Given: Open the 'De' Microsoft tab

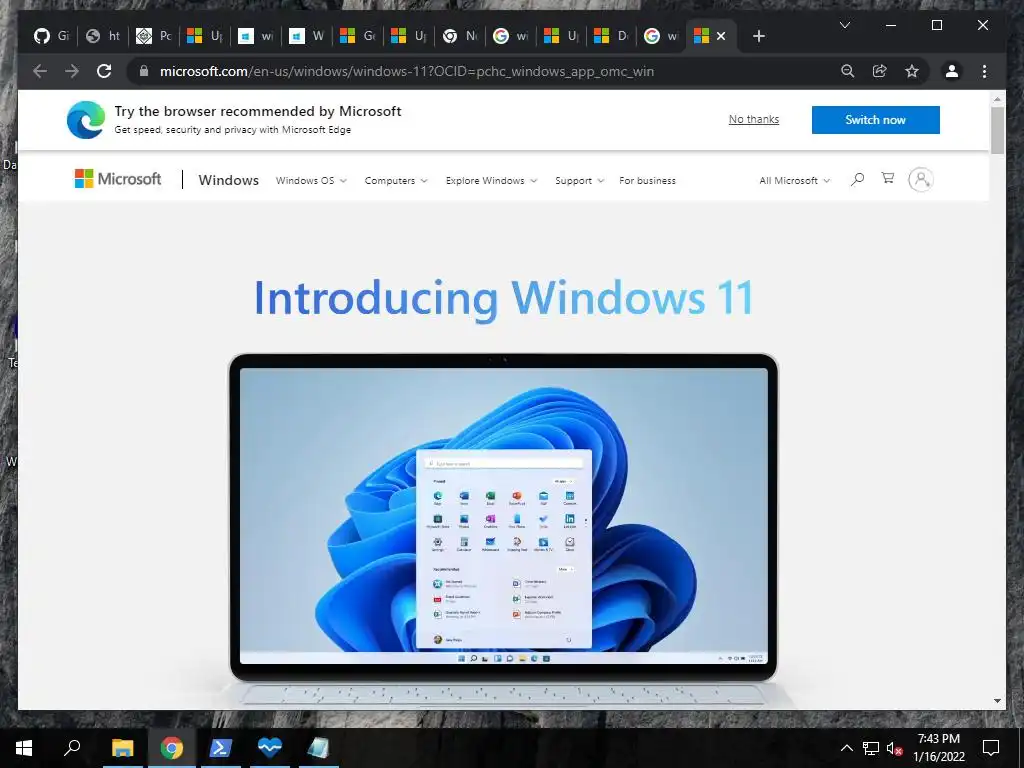Looking at the screenshot, I should [x=612, y=36].
